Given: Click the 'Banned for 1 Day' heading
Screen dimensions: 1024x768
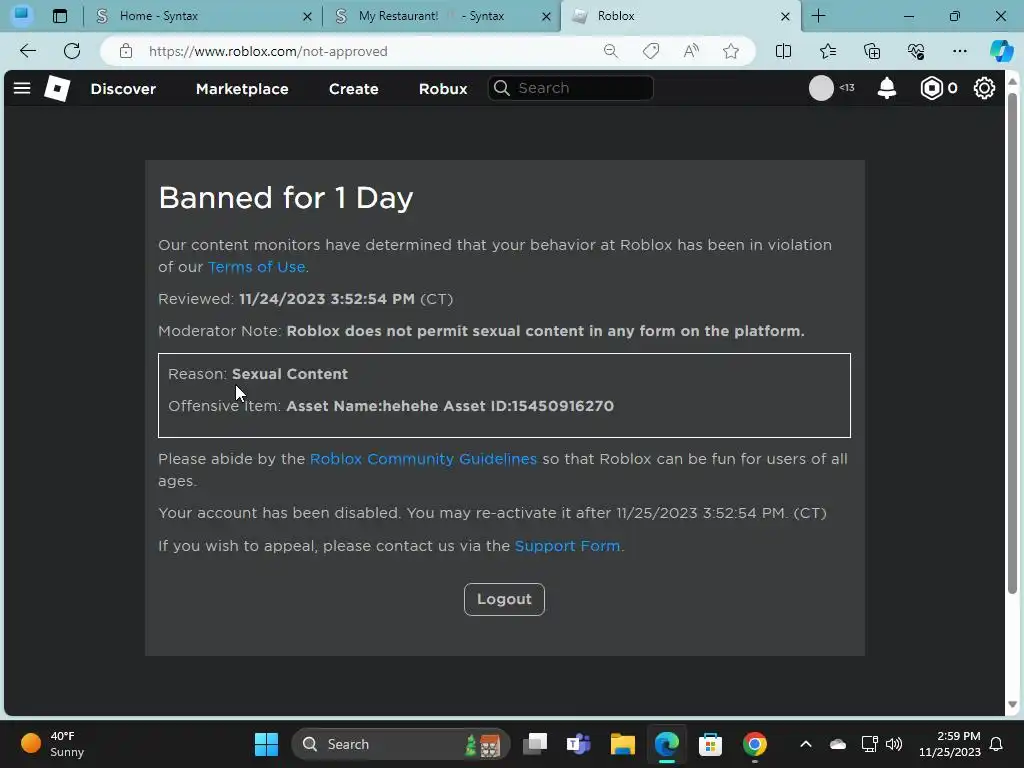Looking at the screenshot, I should tap(286, 198).
